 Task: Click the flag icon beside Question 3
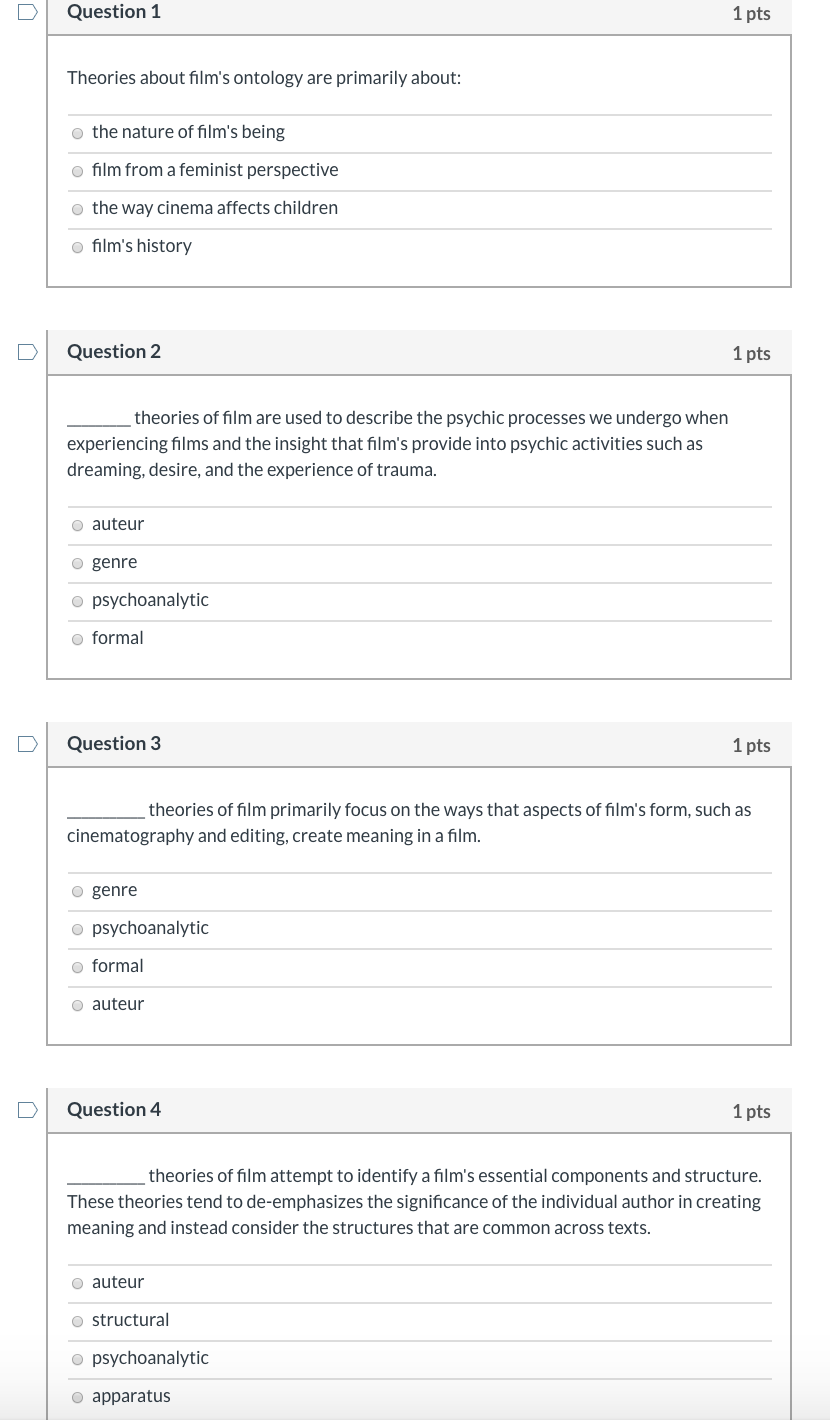[27, 742]
